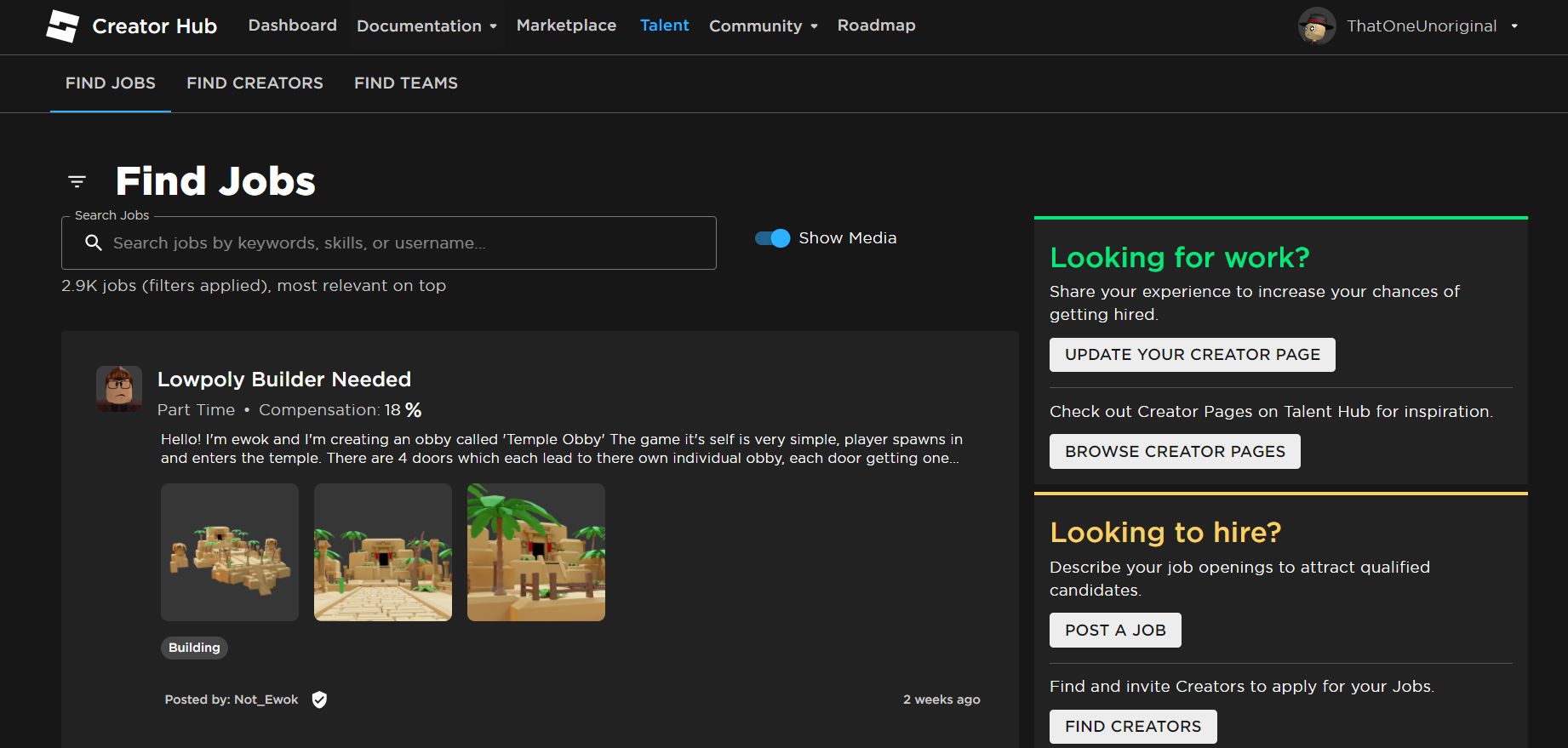Screen dimensions: 1568x748
Task: Click Browse Creator Pages button
Action: [x=1175, y=452]
